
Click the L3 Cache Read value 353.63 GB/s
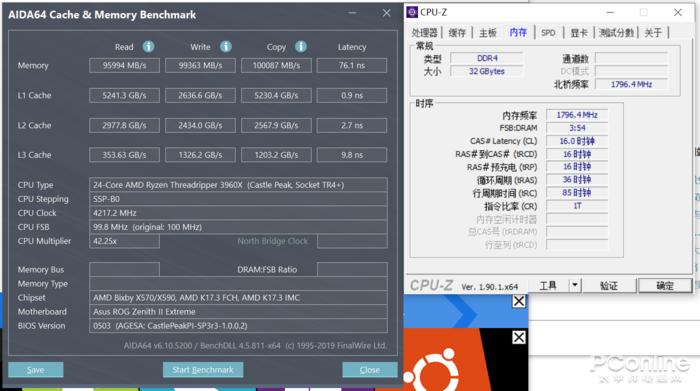click(x=125, y=155)
